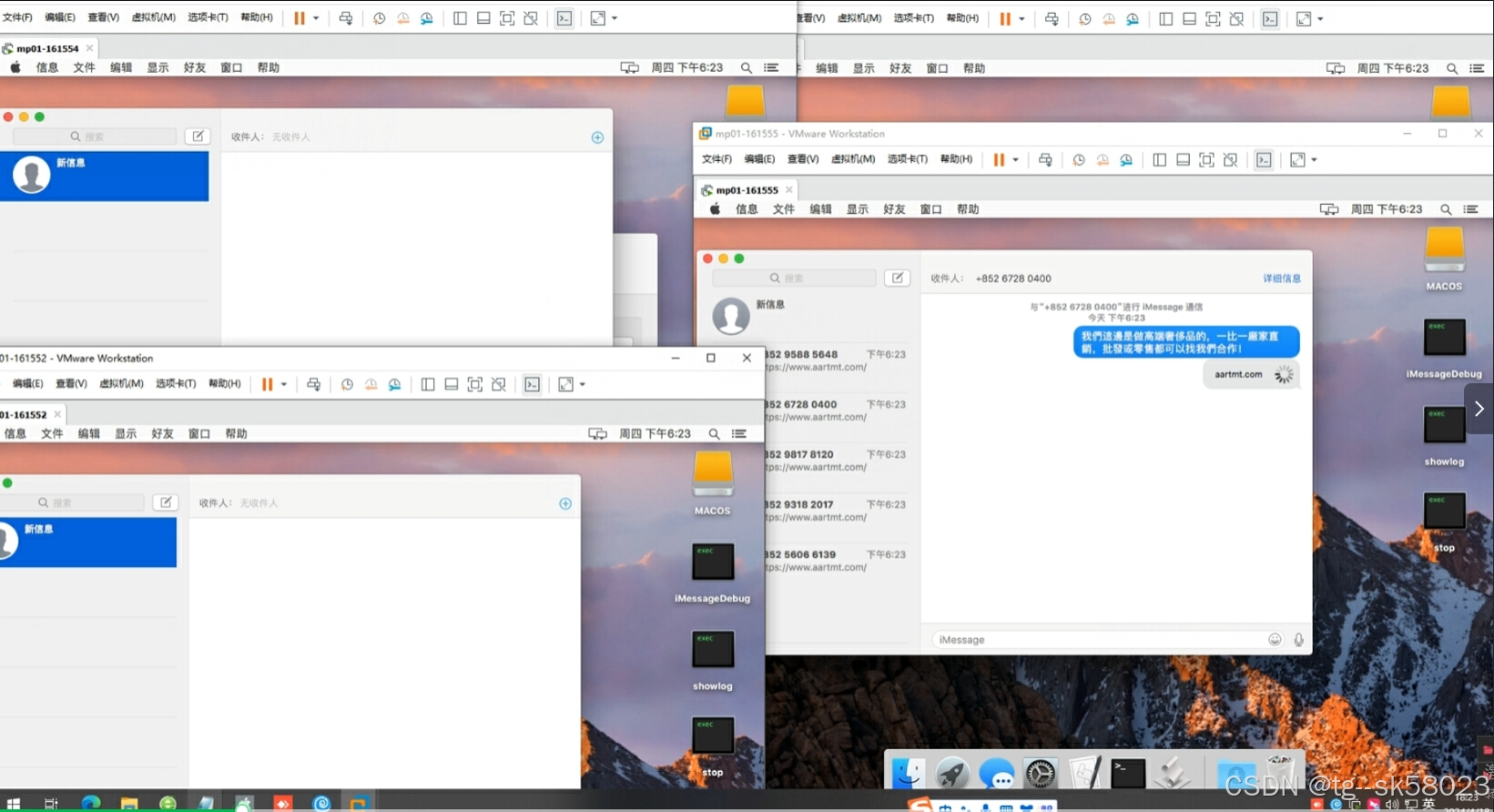Close the mp01-161555 tab
This screenshot has width=1494, height=812.
tap(789, 190)
